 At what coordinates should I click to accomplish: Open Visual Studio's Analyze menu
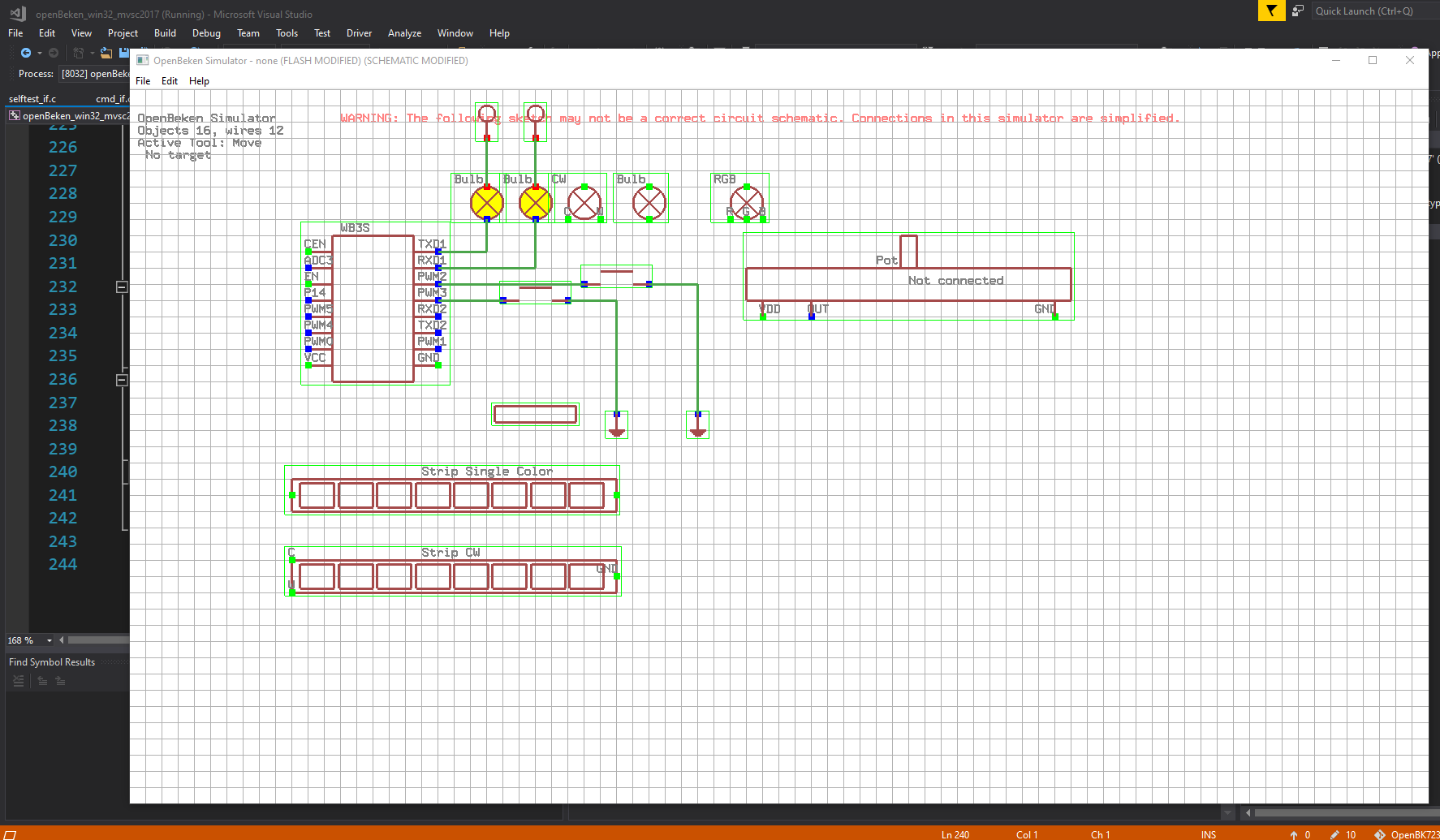coord(404,33)
